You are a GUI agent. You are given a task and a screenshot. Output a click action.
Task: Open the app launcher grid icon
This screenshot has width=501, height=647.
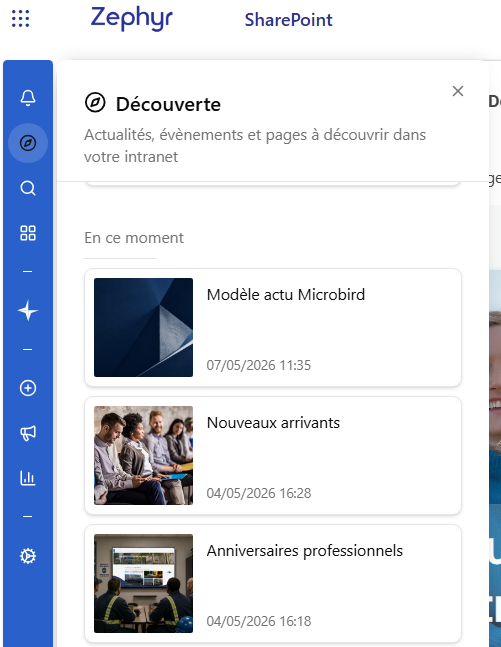(21, 19)
